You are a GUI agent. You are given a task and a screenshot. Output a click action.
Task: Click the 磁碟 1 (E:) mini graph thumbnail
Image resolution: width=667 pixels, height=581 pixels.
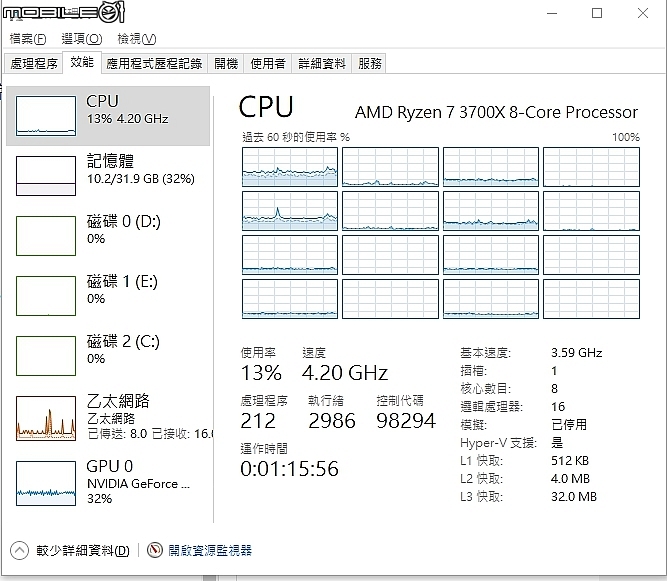(x=46, y=296)
